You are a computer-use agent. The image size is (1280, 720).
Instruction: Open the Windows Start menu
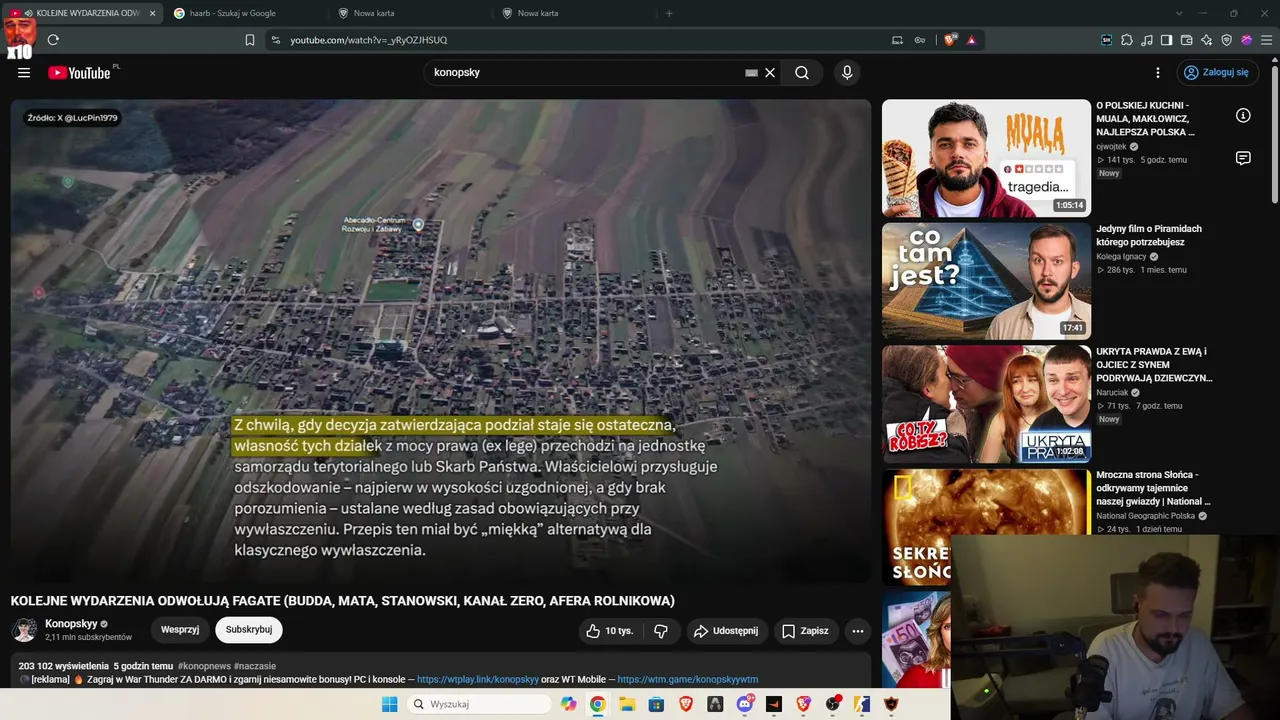[x=389, y=704]
